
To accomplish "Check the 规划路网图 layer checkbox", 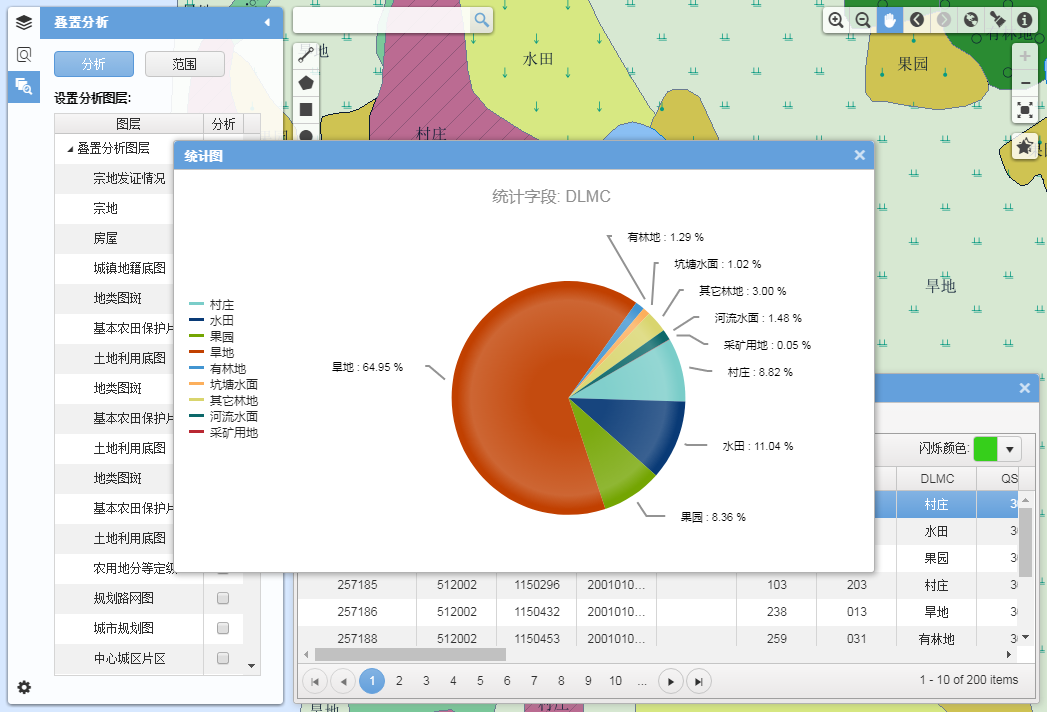I will [x=223, y=598].
